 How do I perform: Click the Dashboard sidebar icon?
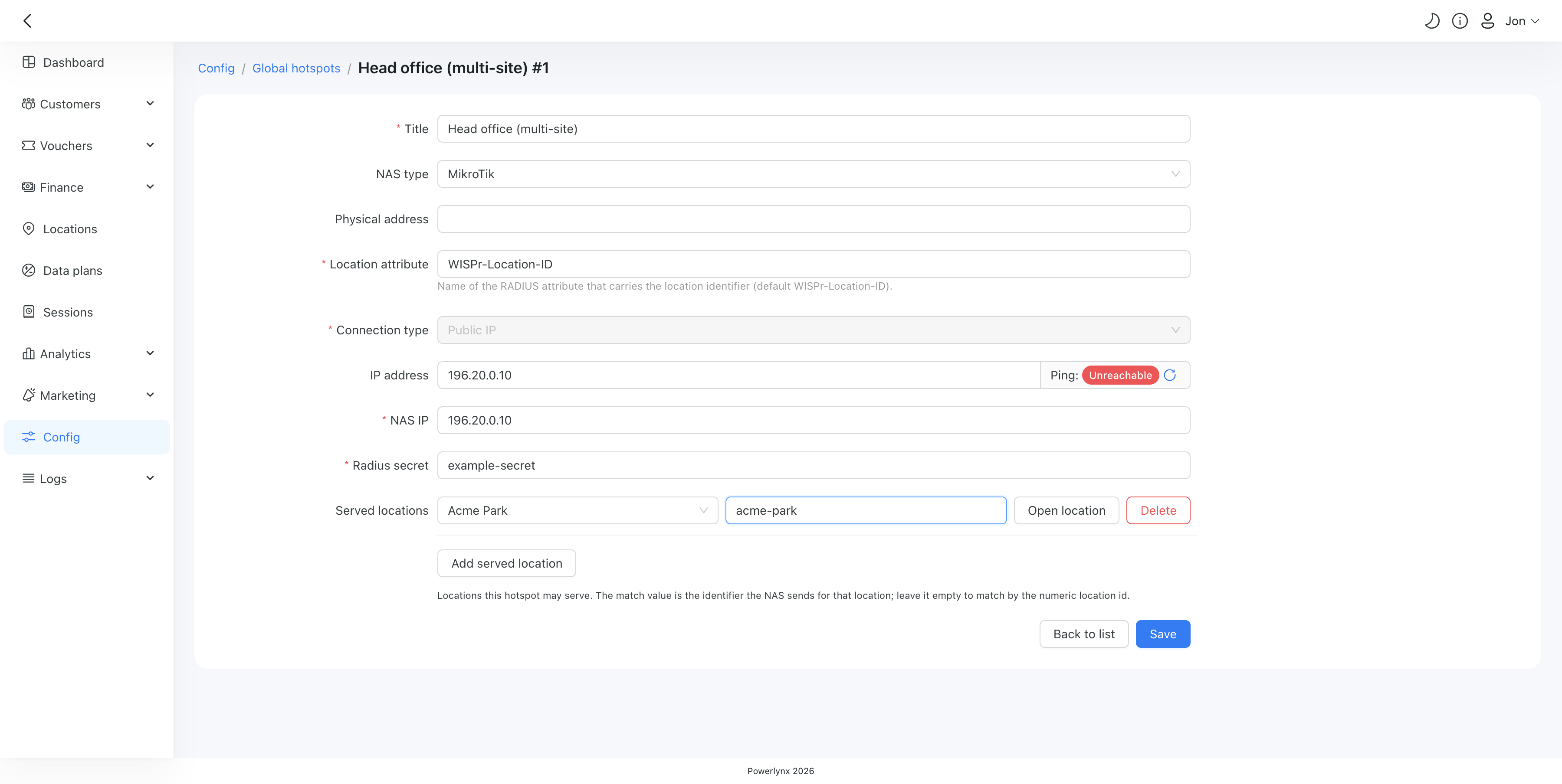click(x=29, y=62)
